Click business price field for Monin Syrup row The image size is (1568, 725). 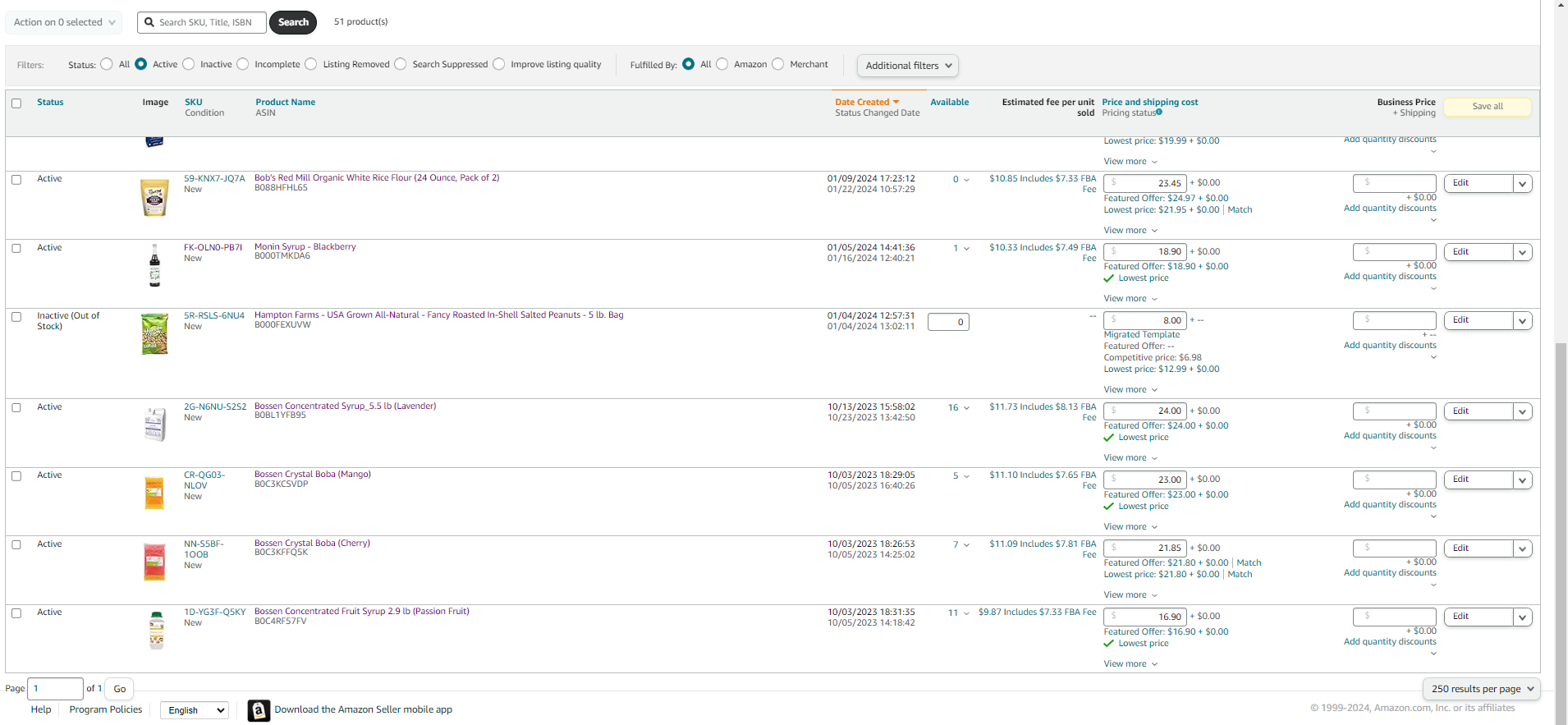tap(1394, 251)
